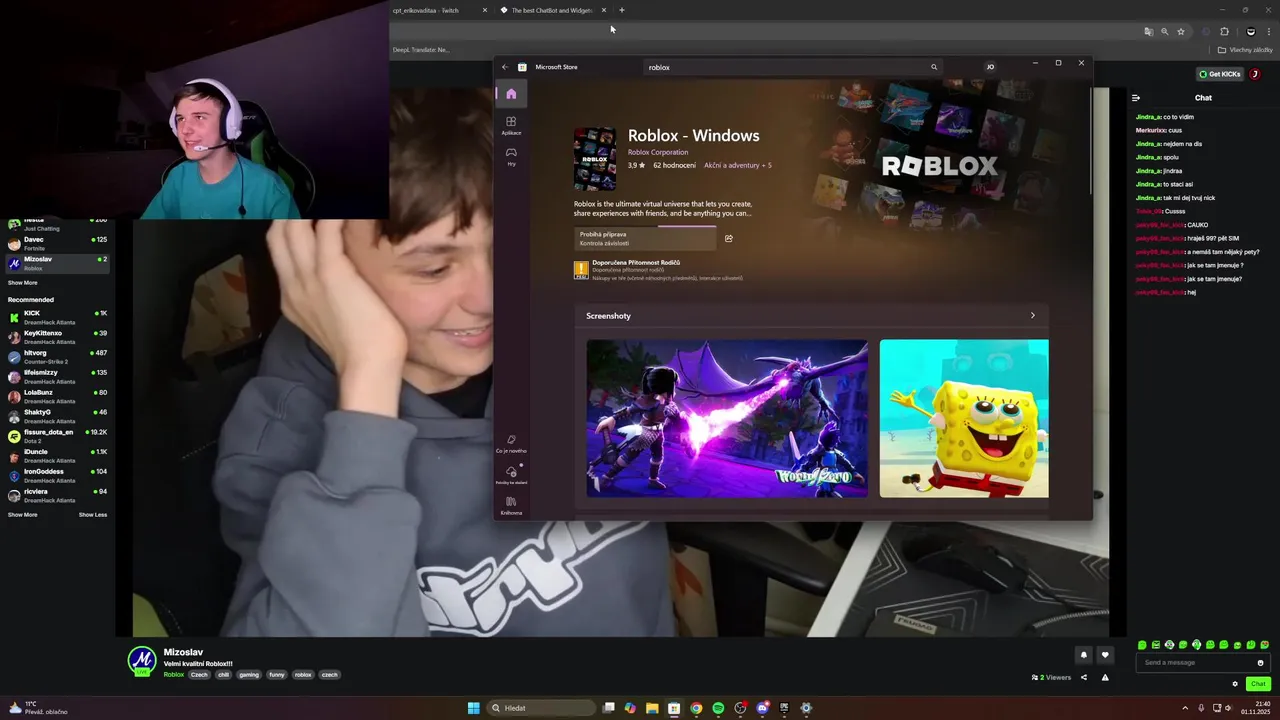Open Chrome three-dot menu
This screenshot has height=720, width=1280.
click(x=1269, y=31)
